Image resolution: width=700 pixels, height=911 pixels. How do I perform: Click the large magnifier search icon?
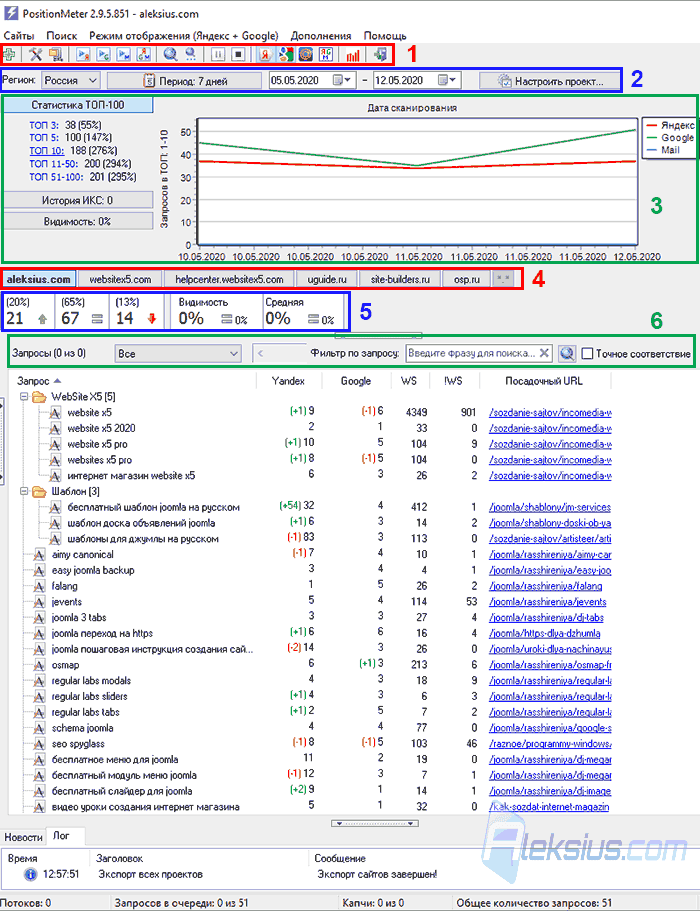pyautogui.click(x=170, y=55)
